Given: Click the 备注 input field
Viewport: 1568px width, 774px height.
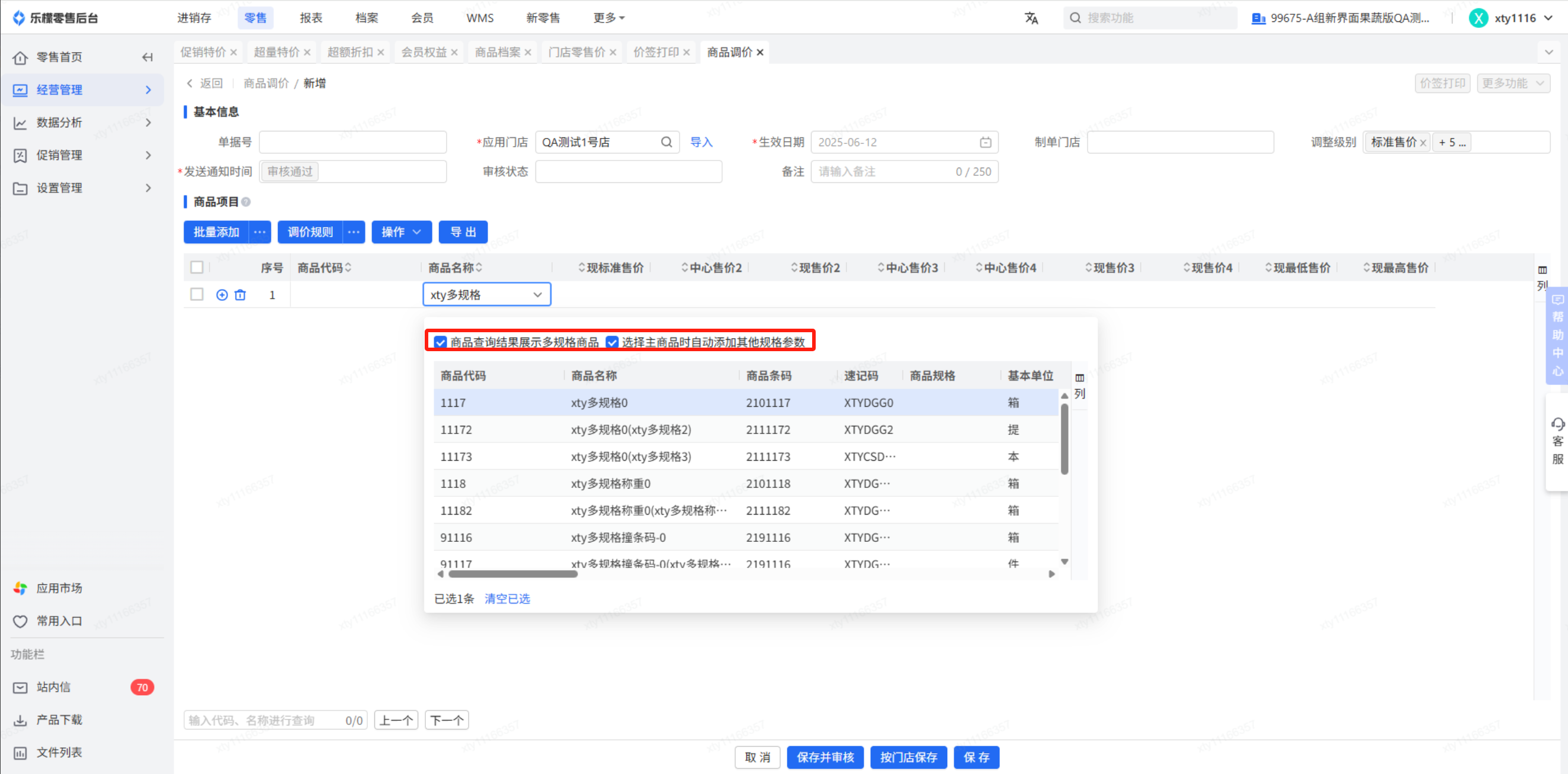Looking at the screenshot, I should click(905, 172).
